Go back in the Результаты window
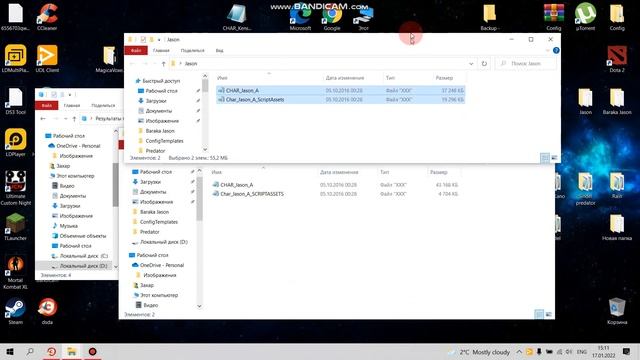Viewport: 640px width, 360px height. pyautogui.click(x=43, y=119)
